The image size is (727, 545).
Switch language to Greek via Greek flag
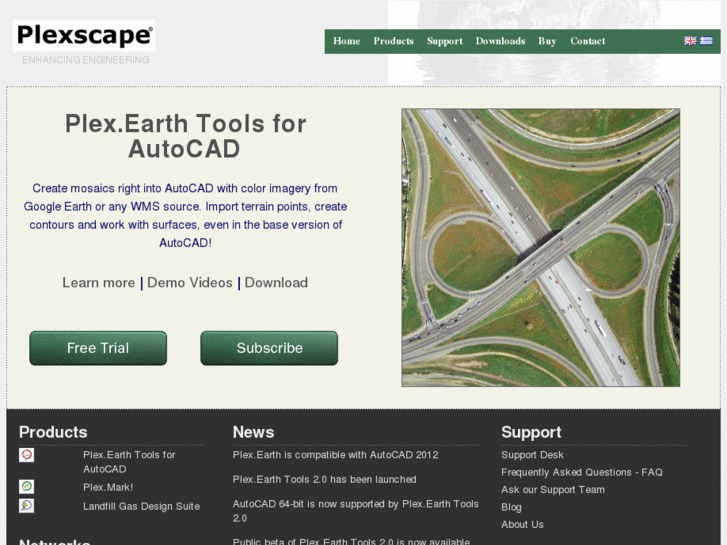click(x=706, y=41)
